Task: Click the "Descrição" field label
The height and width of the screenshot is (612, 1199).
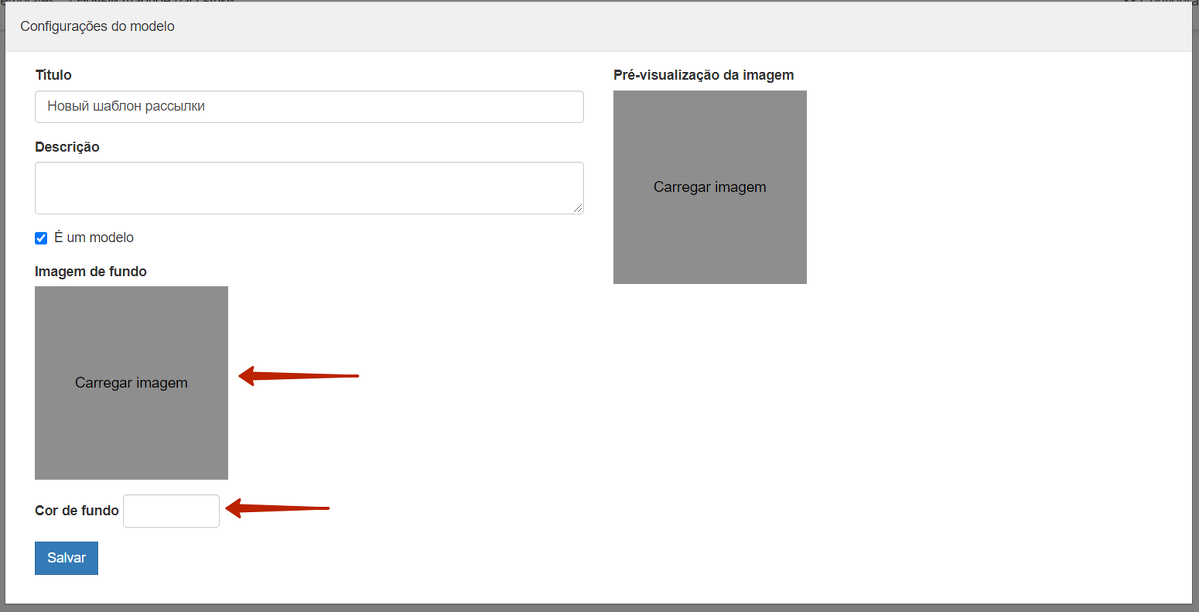Action: [x=67, y=147]
